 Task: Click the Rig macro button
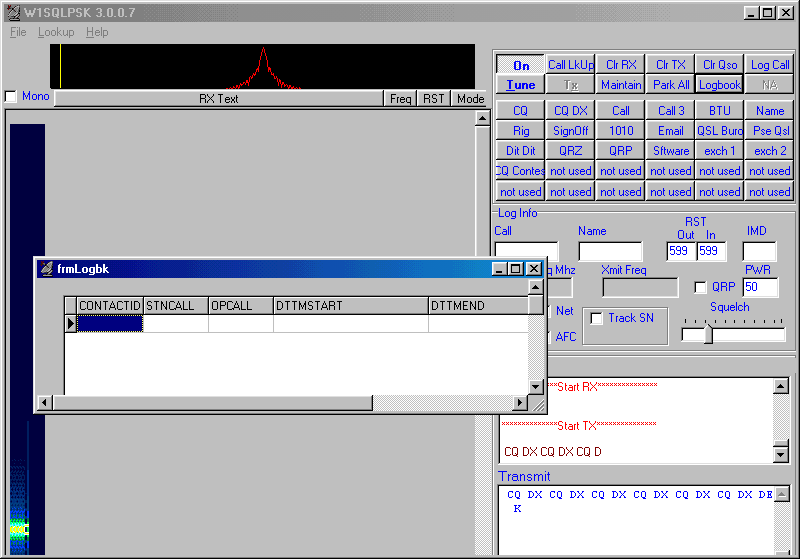[x=520, y=131]
